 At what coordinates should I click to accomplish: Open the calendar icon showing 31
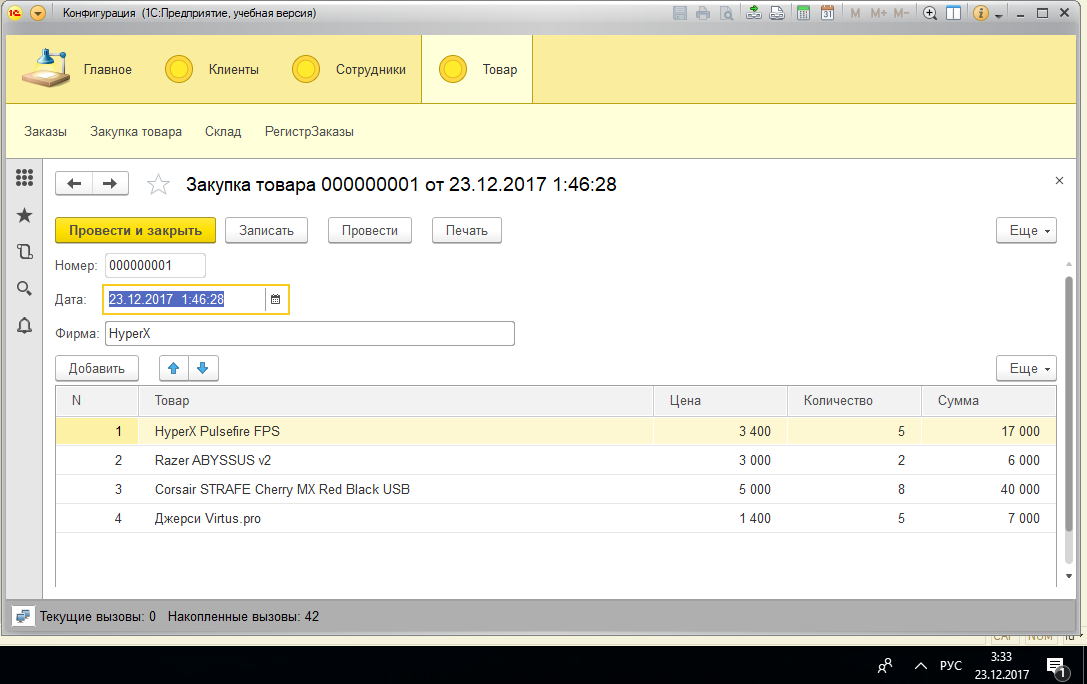[x=827, y=13]
